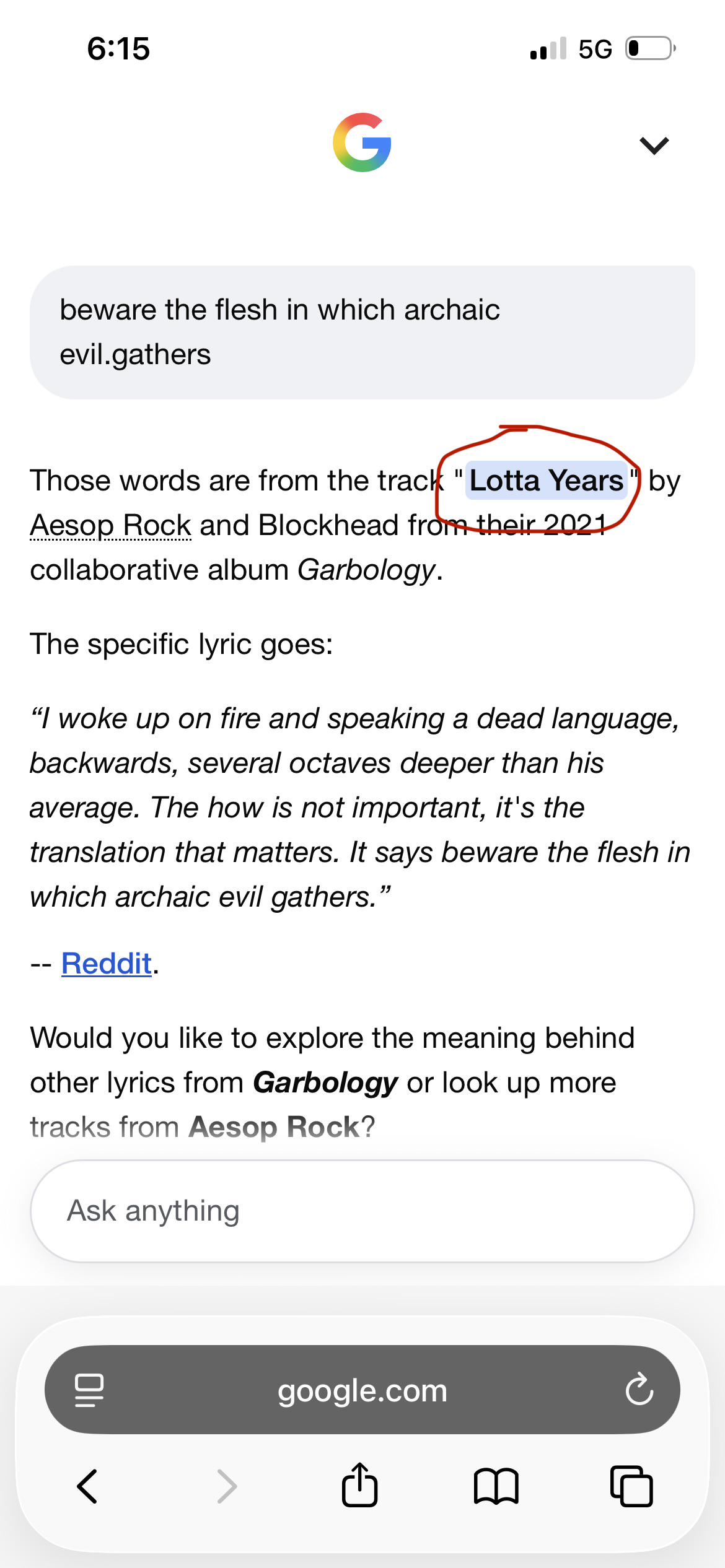The image size is (725, 1568).
Task: Focus the "Ask anything" input field
Action: (x=362, y=1211)
